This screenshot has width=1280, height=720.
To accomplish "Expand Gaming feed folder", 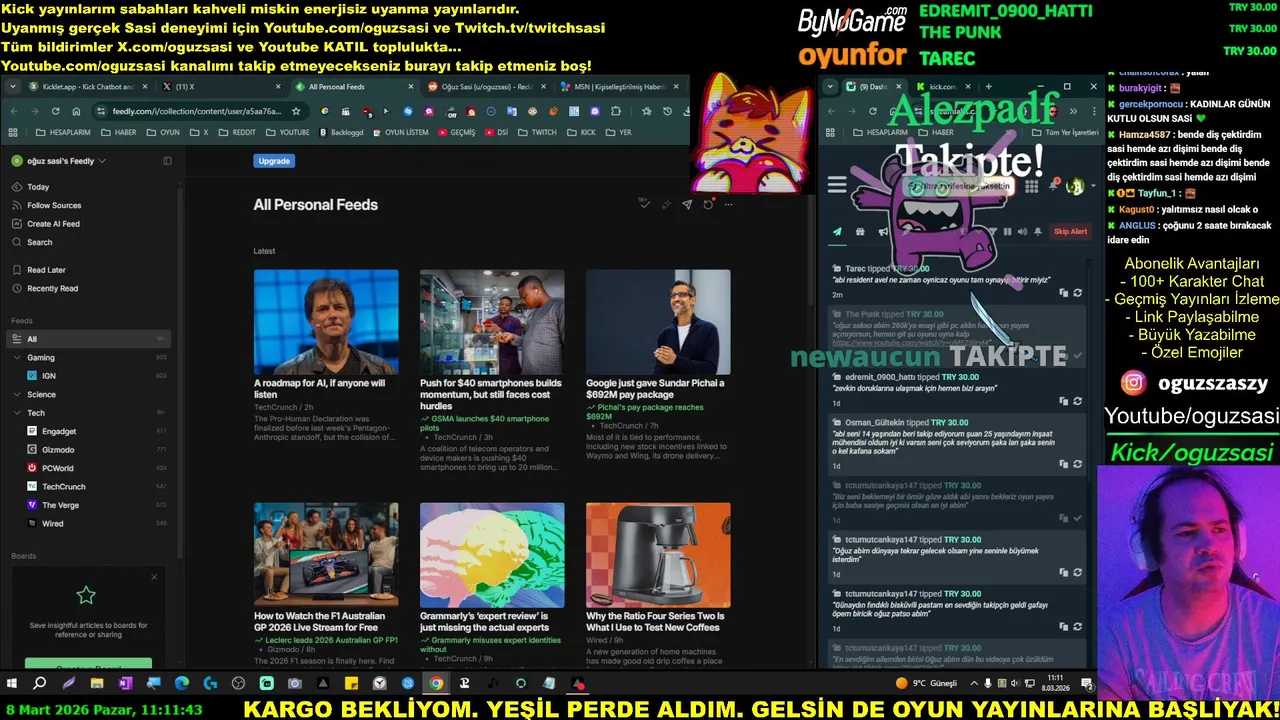I will pos(17,357).
